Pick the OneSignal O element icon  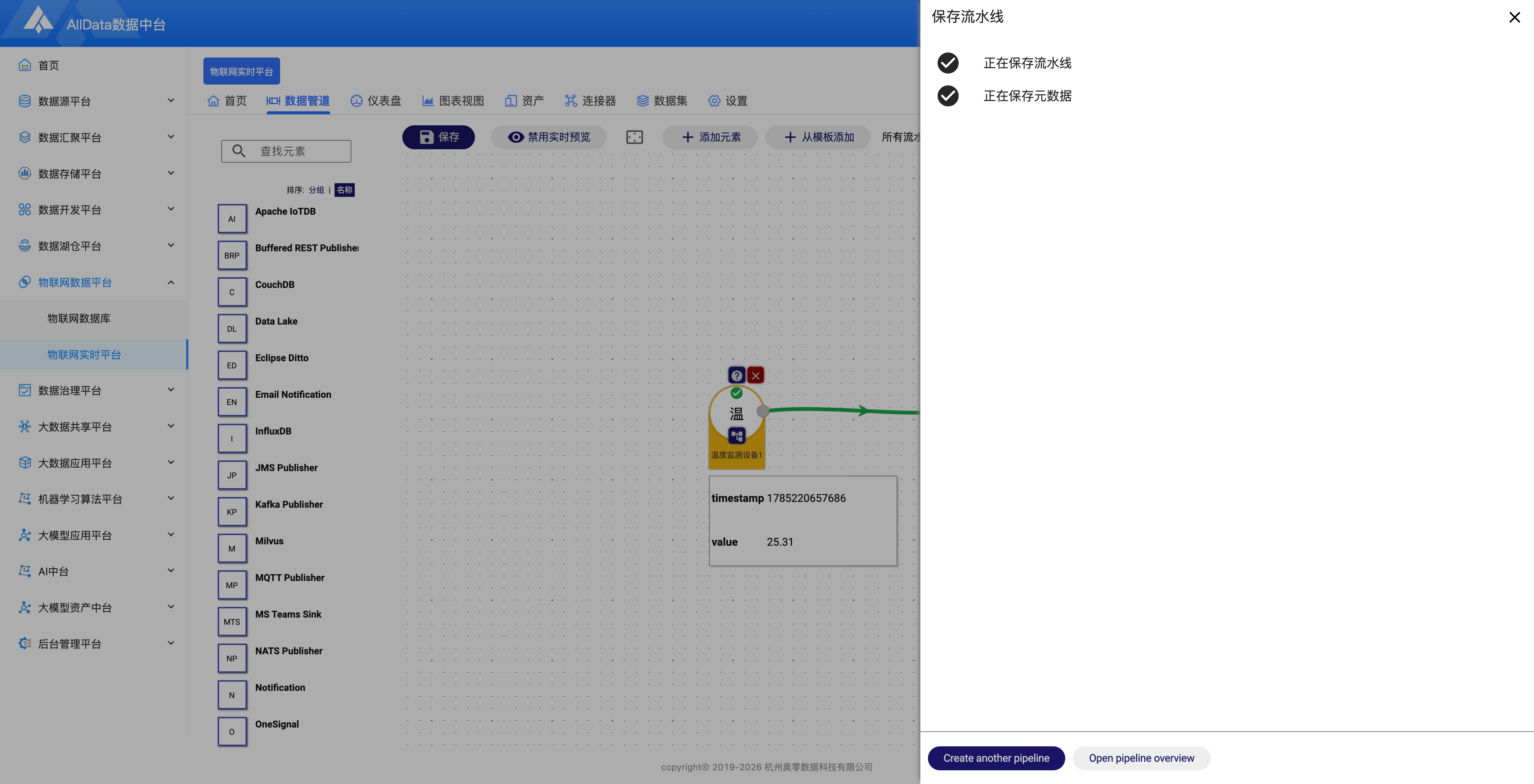point(232,732)
